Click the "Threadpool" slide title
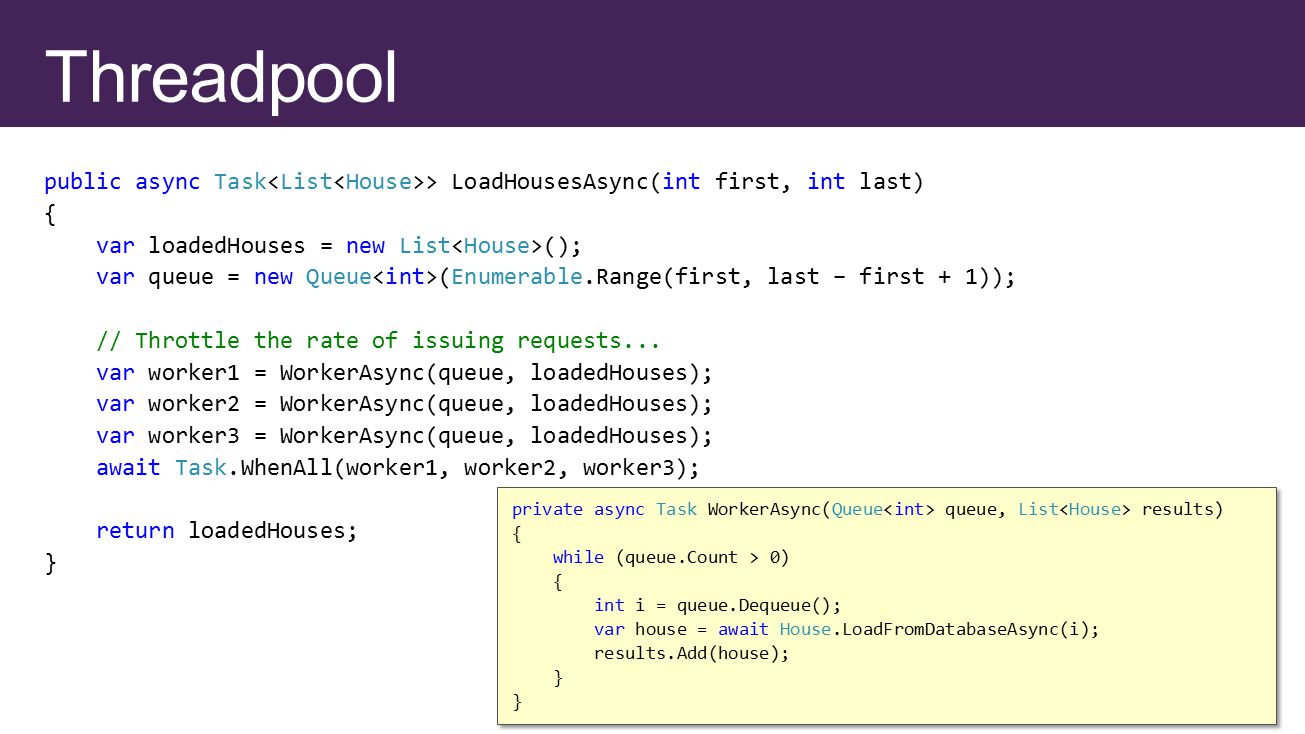 tap(221, 77)
